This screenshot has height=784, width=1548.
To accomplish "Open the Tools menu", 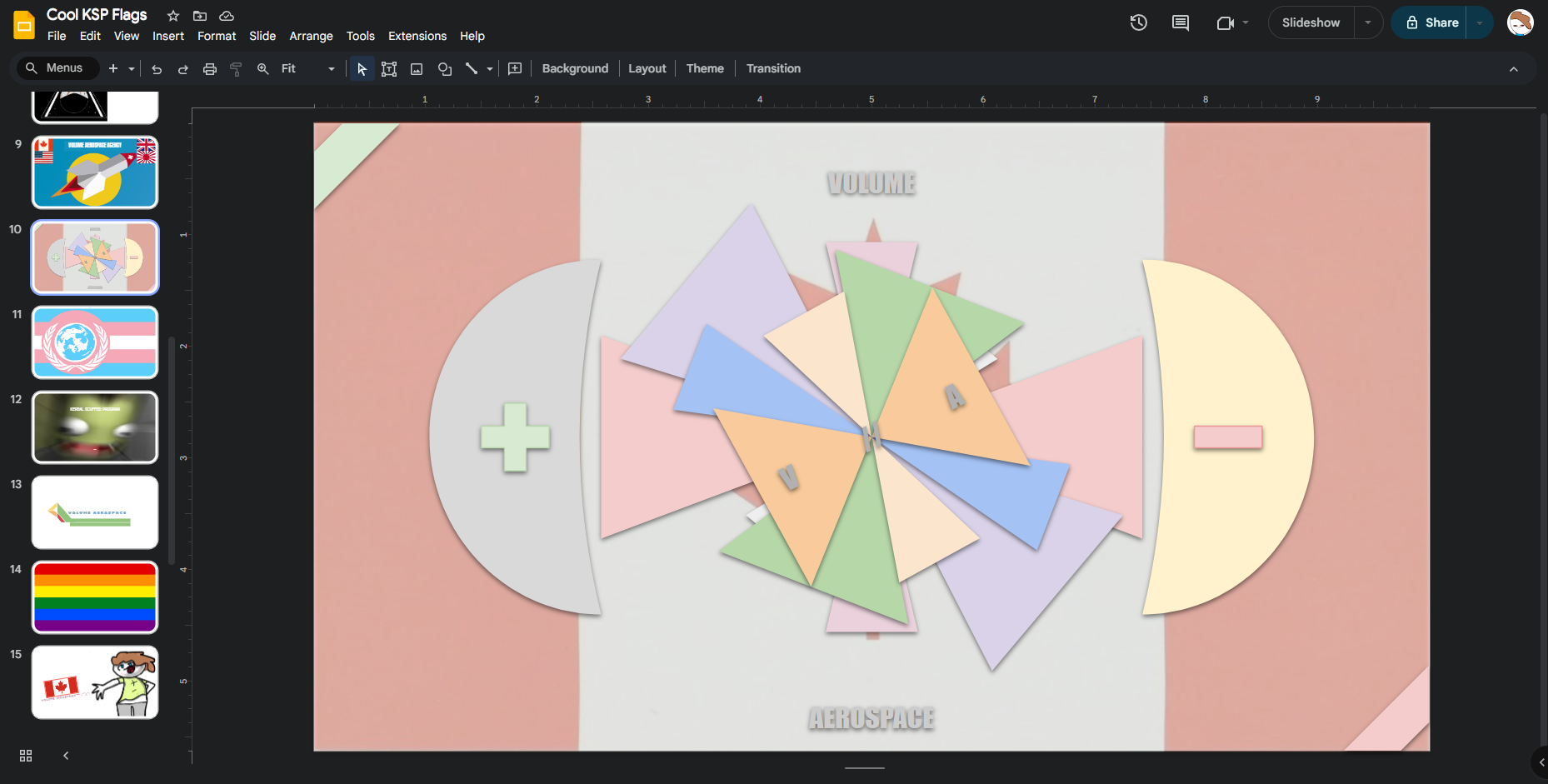I will click(361, 36).
